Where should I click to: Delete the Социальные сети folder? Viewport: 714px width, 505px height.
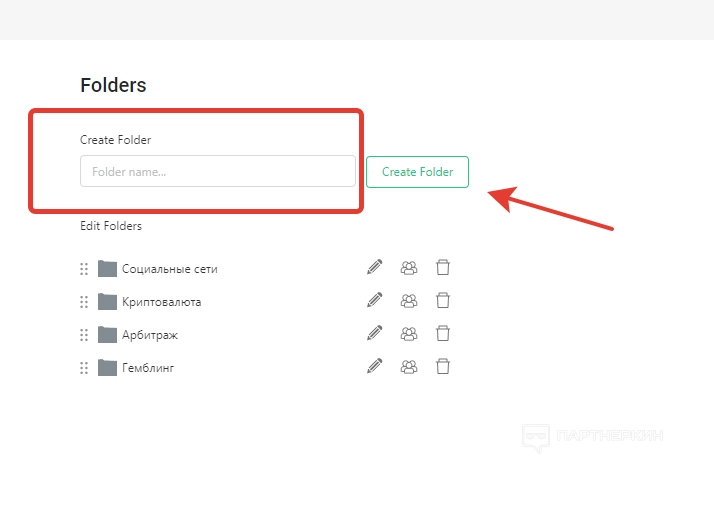[x=443, y=267]
